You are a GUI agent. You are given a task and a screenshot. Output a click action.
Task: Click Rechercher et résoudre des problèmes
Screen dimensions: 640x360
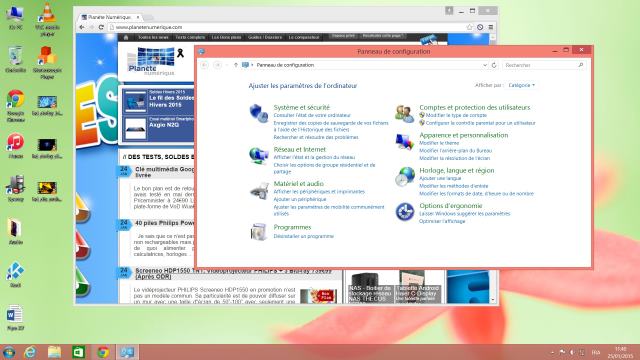[x=316, y=137]
